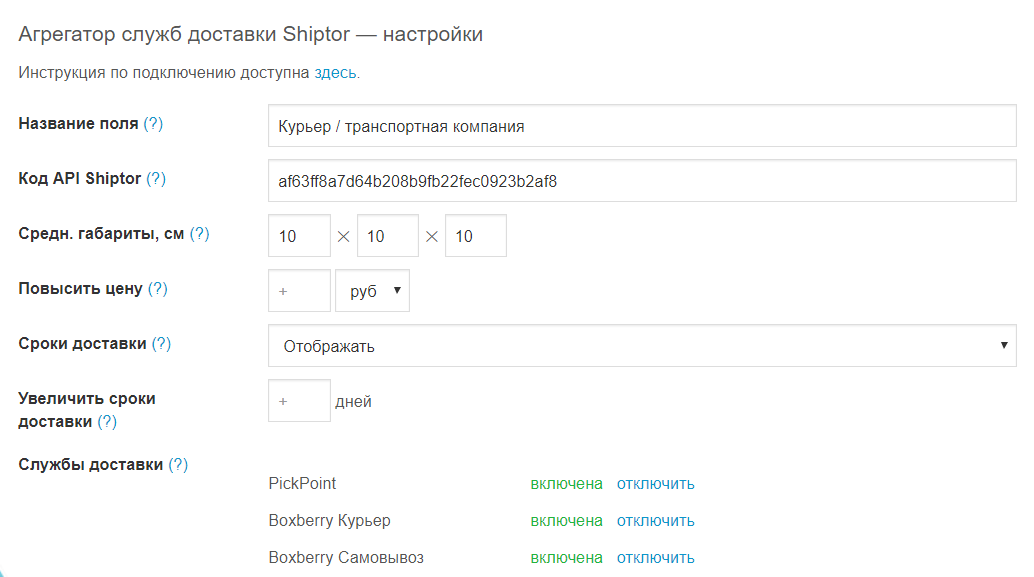Click the "Службы доставки" label
This screenshot has width=1034, height=577.
(x=90, y=464)
